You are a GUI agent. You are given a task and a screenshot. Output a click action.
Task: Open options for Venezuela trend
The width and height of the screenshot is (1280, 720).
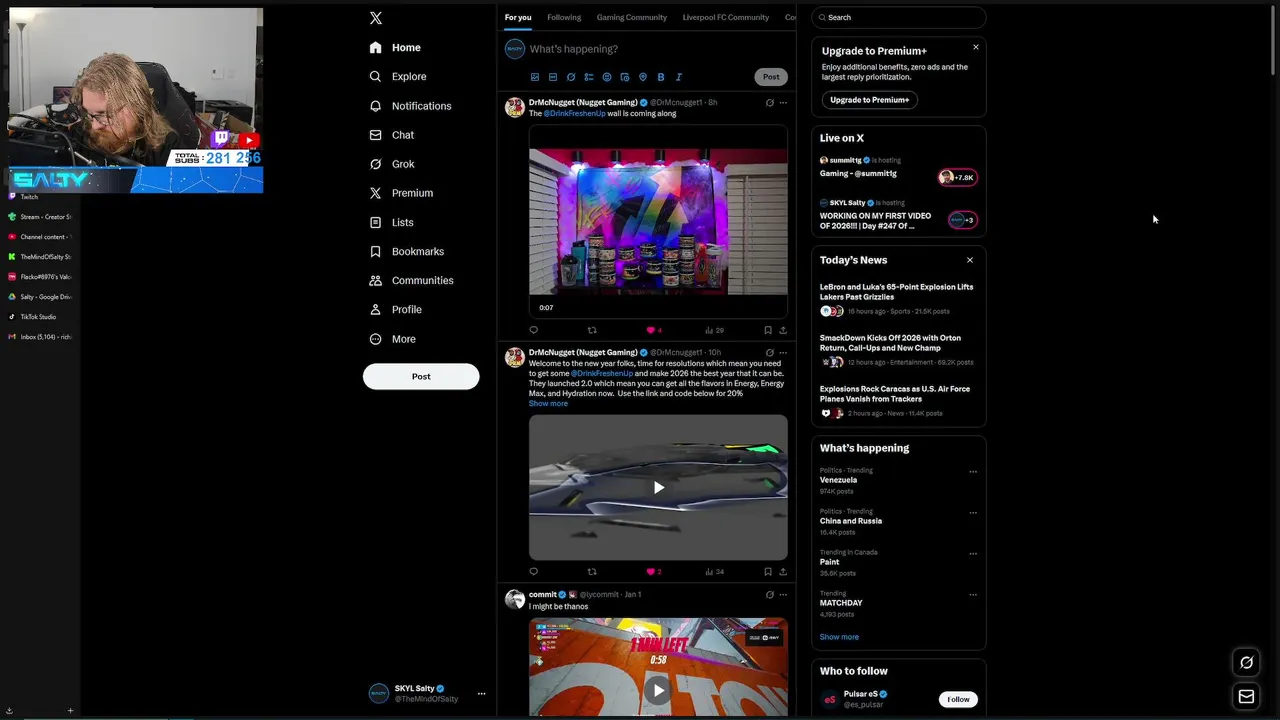pyautogui.click(x=973, y=471)
